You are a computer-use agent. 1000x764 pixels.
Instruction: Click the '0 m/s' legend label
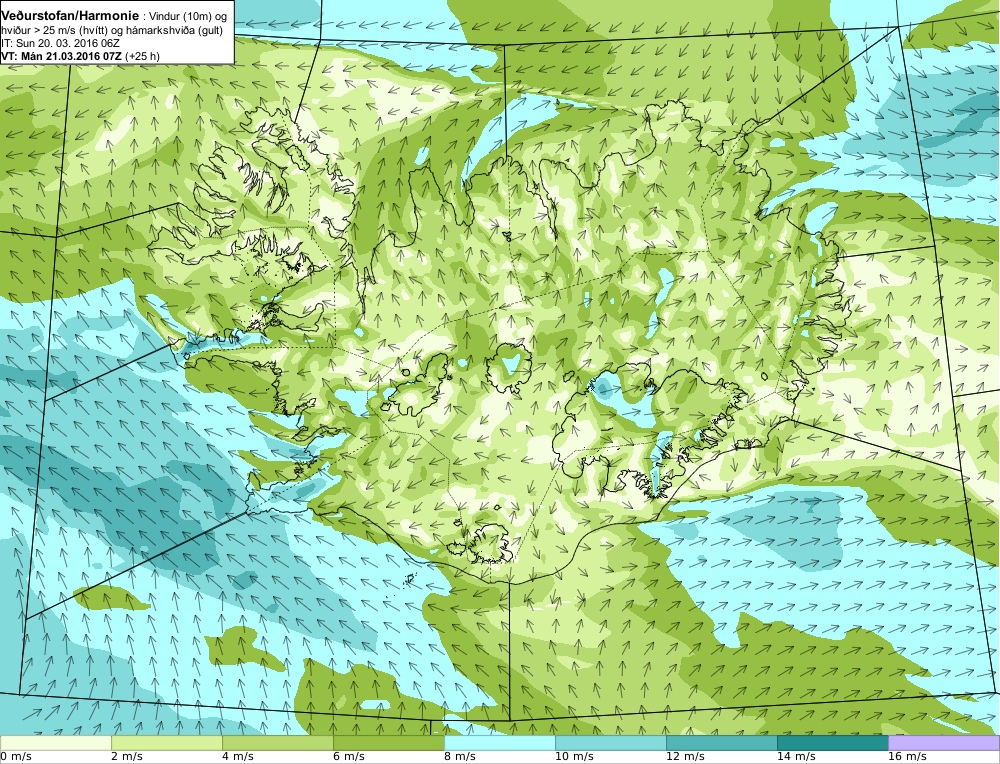[x=16, y=757]
